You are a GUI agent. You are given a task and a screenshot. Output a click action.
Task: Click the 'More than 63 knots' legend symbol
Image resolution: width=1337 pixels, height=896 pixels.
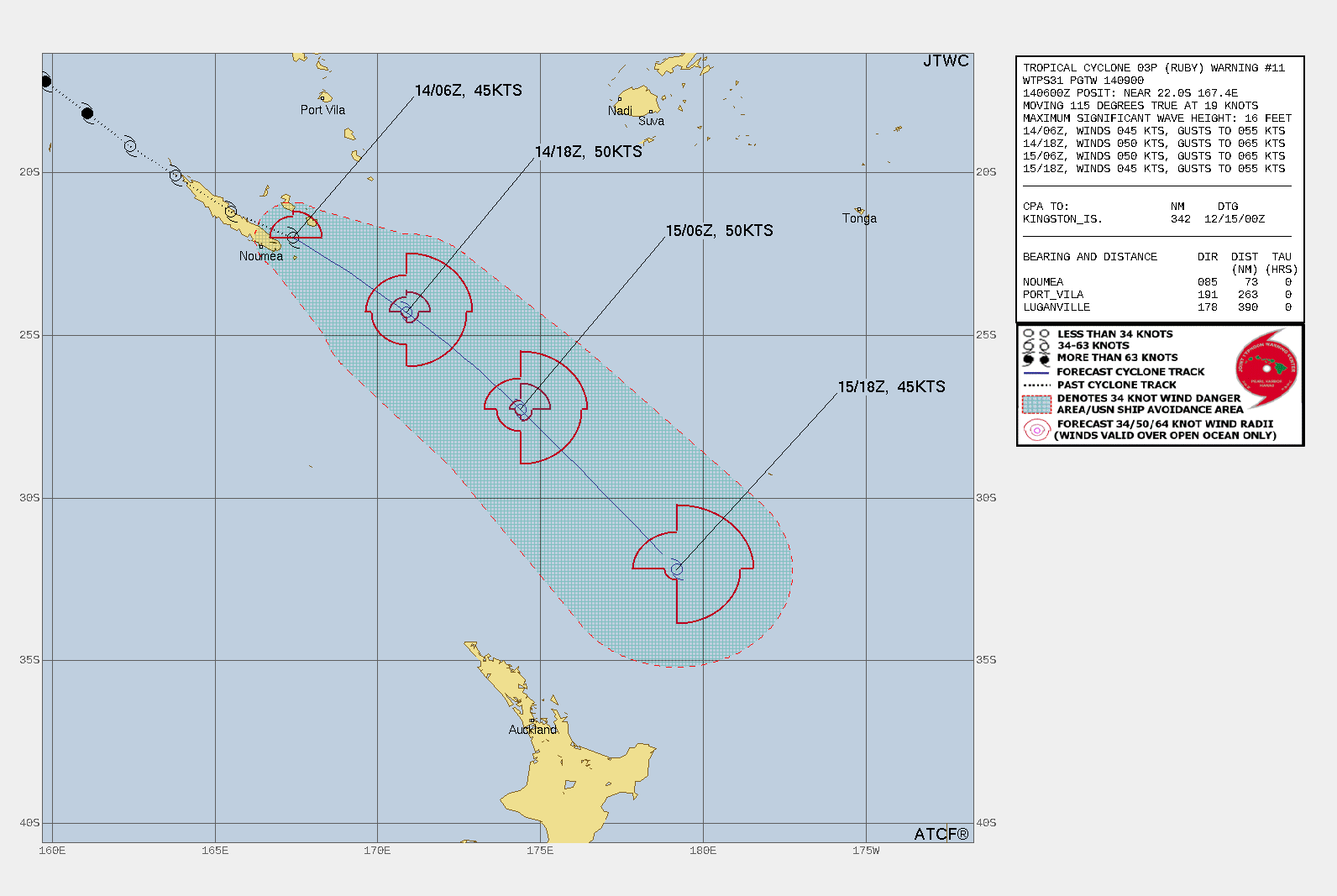click(x=1037, y=359)
